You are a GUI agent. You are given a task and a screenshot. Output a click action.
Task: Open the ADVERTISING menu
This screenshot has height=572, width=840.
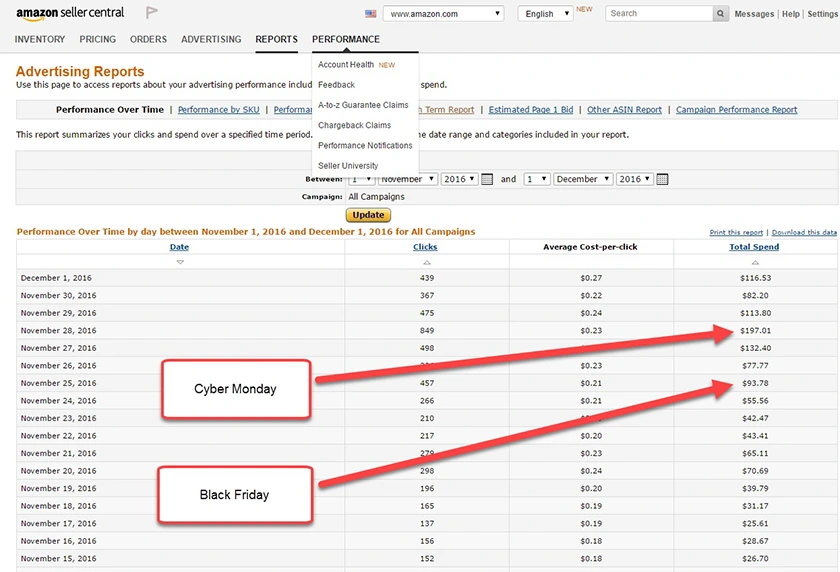[x=211, y=40]
